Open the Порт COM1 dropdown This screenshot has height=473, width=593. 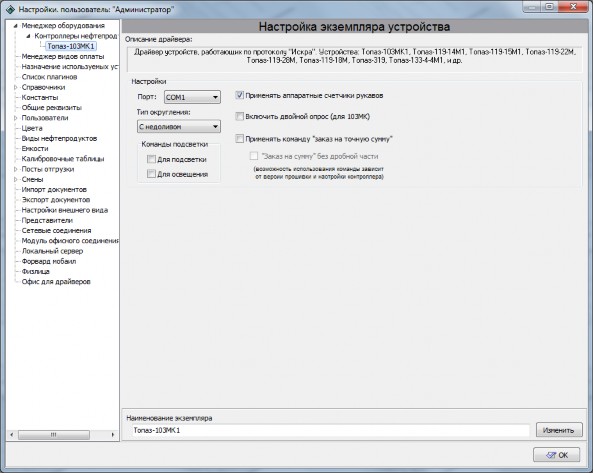pos(192,97)
